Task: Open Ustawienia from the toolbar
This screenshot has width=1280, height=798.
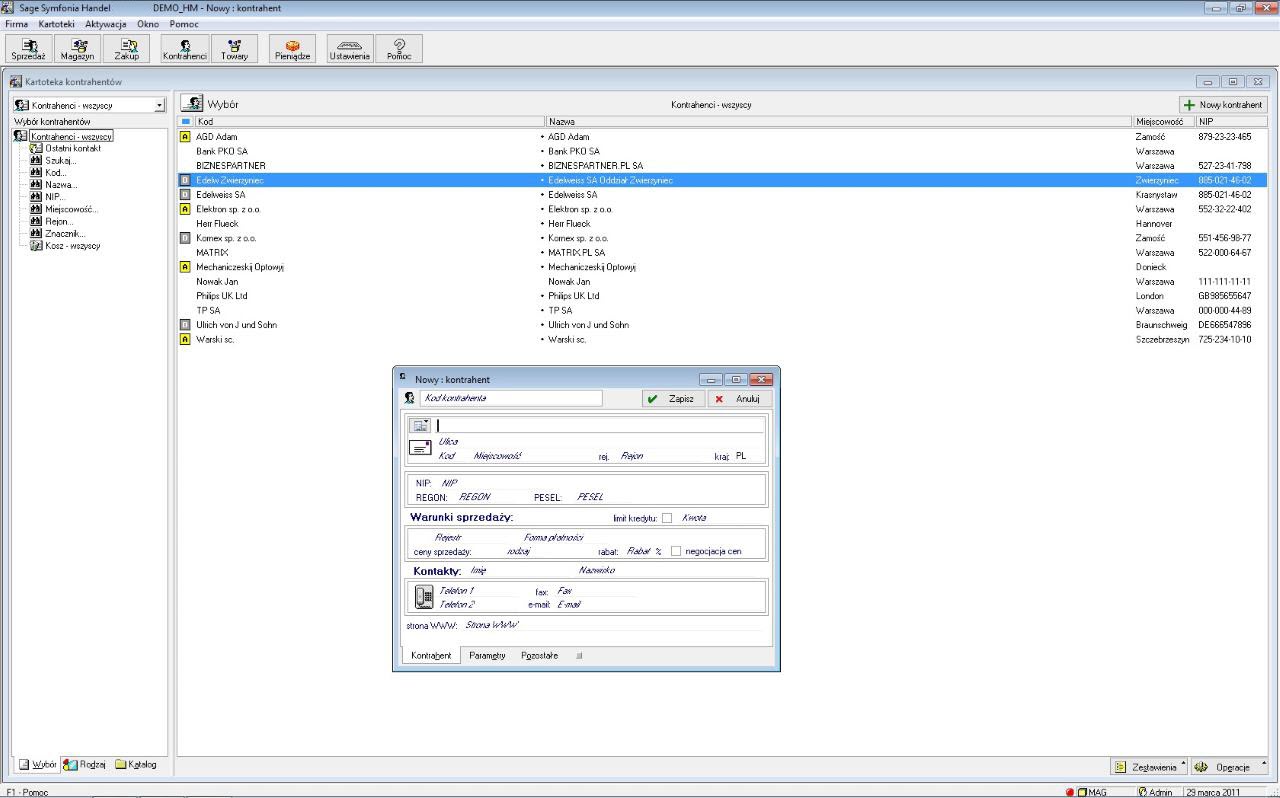Action: click(x=348, y=47)
